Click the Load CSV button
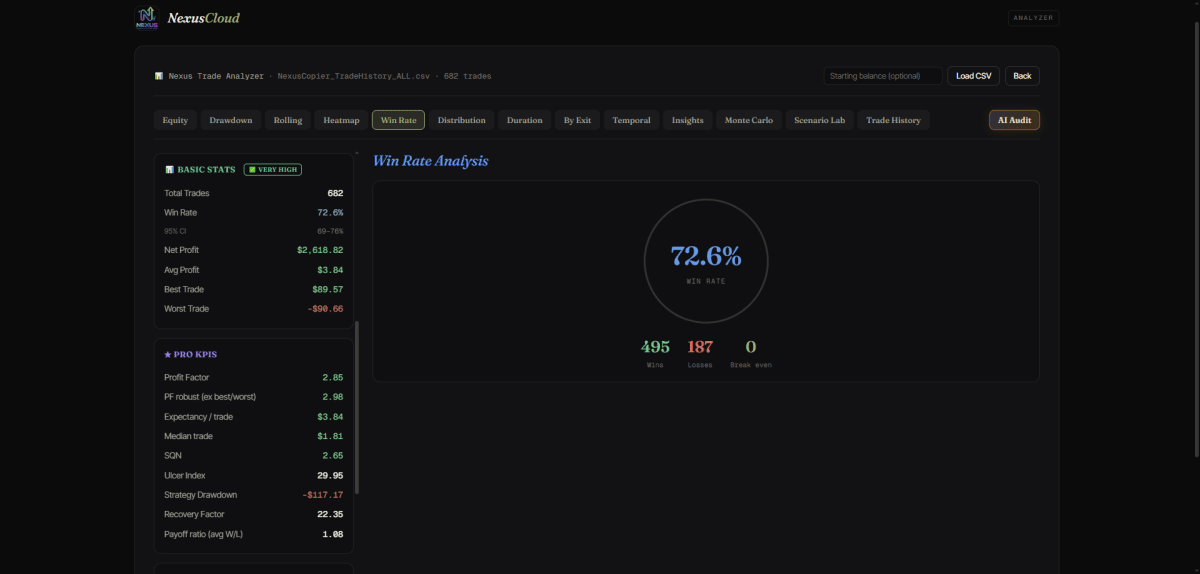 point(973,76)
